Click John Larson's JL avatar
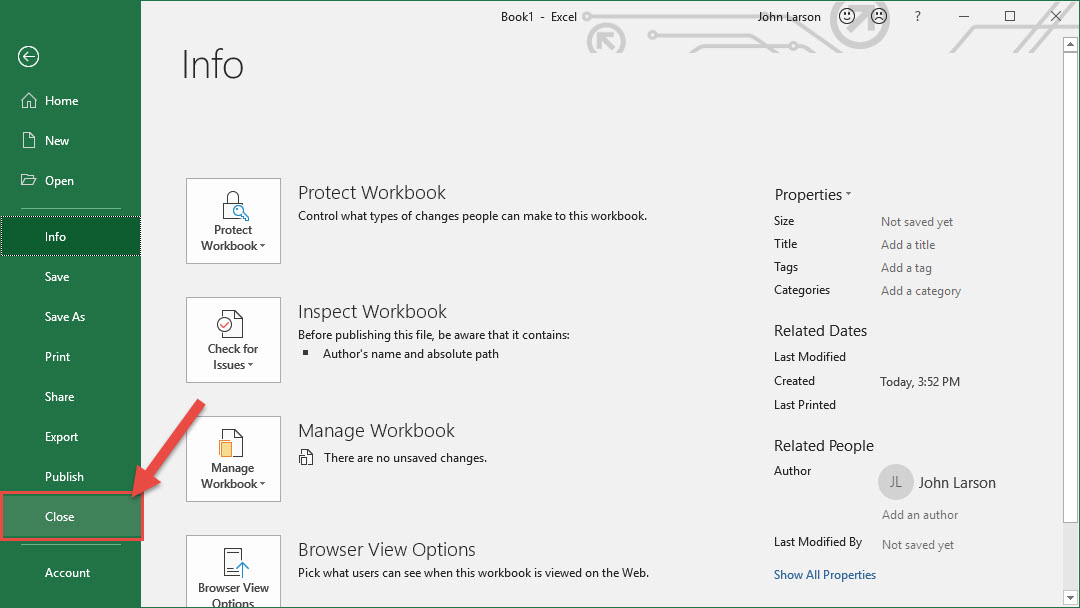Image resolution: width=1080 pixels, height=608 pixels. click(x=895, y=483)
